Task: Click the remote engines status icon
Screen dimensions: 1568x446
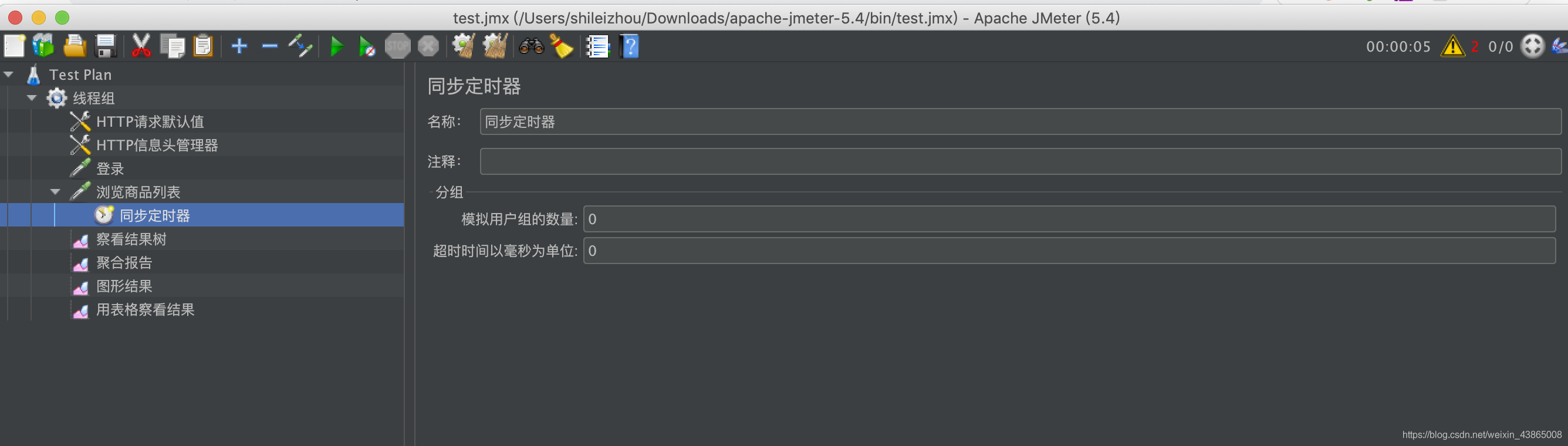Action: tap(1532, 46)
